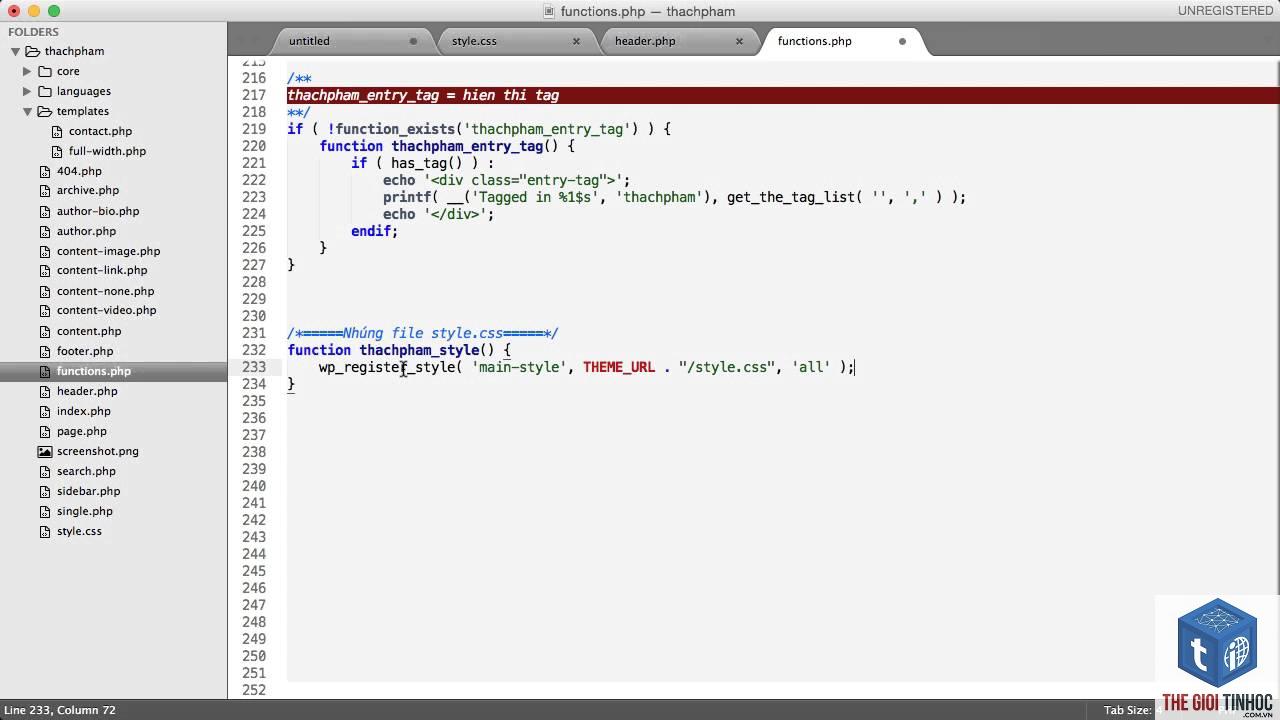Image resolution: width=1280 pixels, height=720 pixels.
Task: Expand the core folder arrow
Action: [27, 71]
